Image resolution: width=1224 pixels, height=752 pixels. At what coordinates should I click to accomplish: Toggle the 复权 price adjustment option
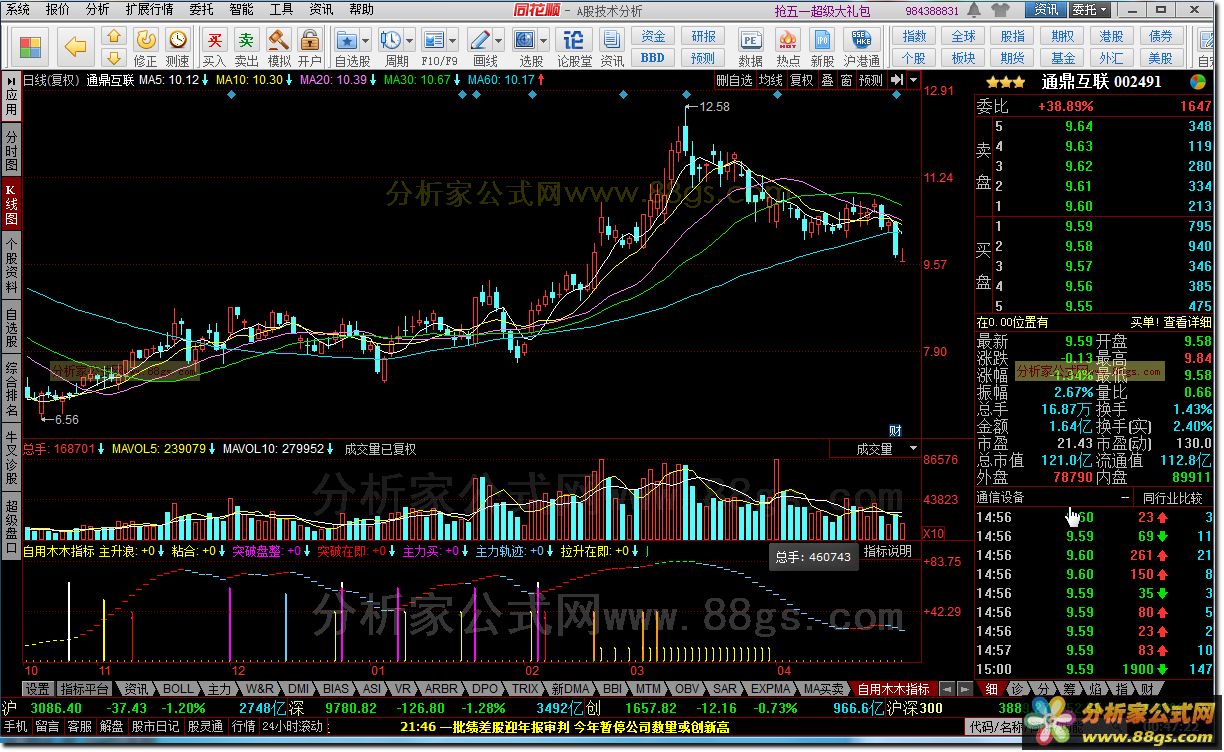[801, 80]
